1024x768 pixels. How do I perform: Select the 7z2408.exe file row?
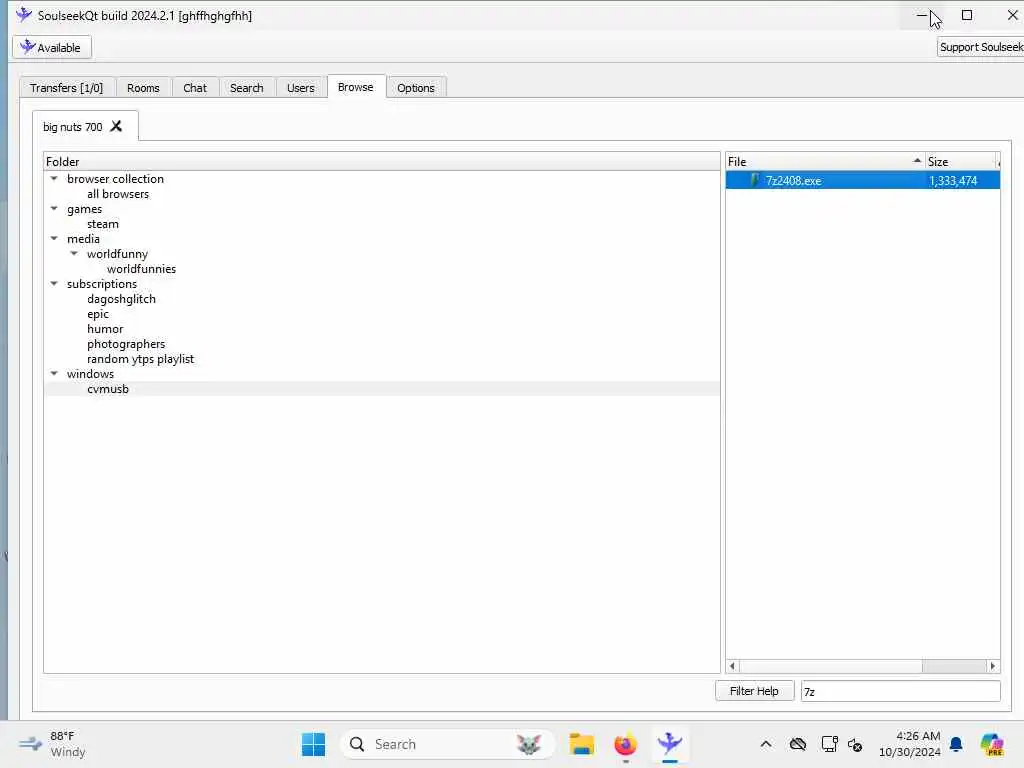click(863, 180)
